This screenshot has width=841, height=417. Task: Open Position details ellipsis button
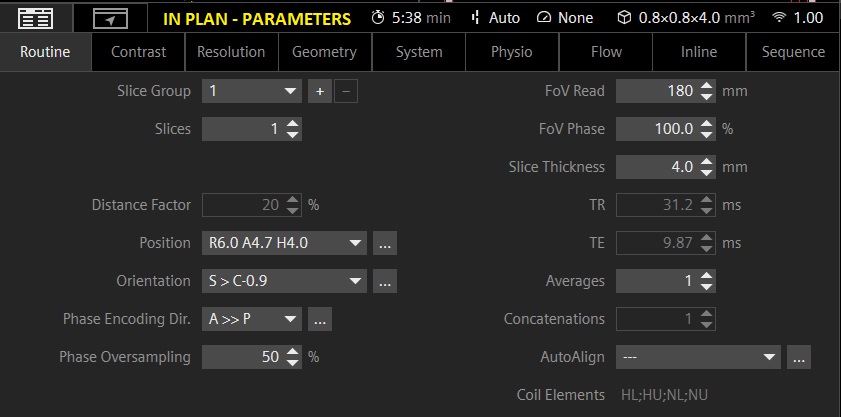click(x=385, y=243)
